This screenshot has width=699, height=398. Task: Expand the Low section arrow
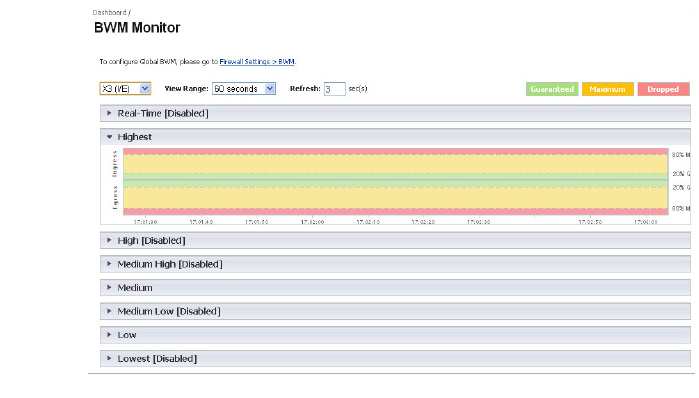pos(109,335)
